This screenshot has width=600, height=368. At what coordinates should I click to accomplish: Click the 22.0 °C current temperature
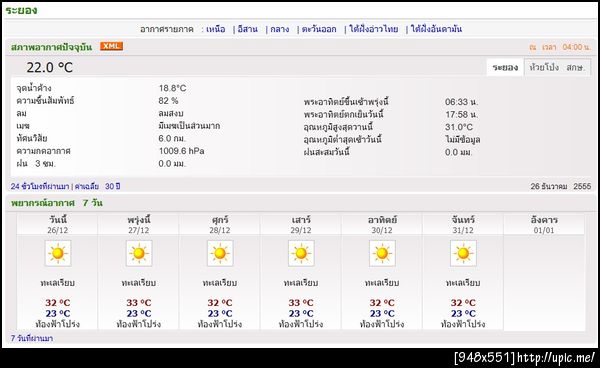tap(50, 67)
